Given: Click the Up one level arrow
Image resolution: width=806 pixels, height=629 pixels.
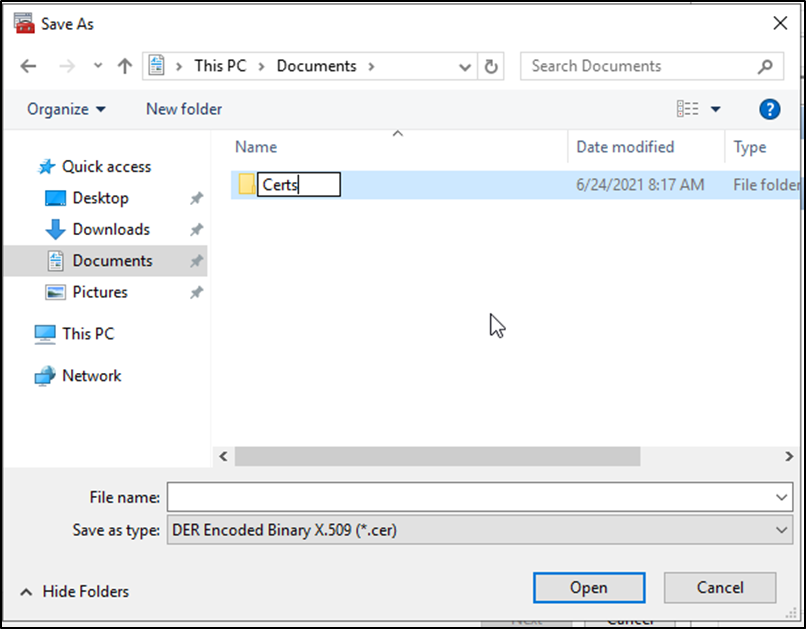Looking at the screenshot, I should click(x=124, y=67).
